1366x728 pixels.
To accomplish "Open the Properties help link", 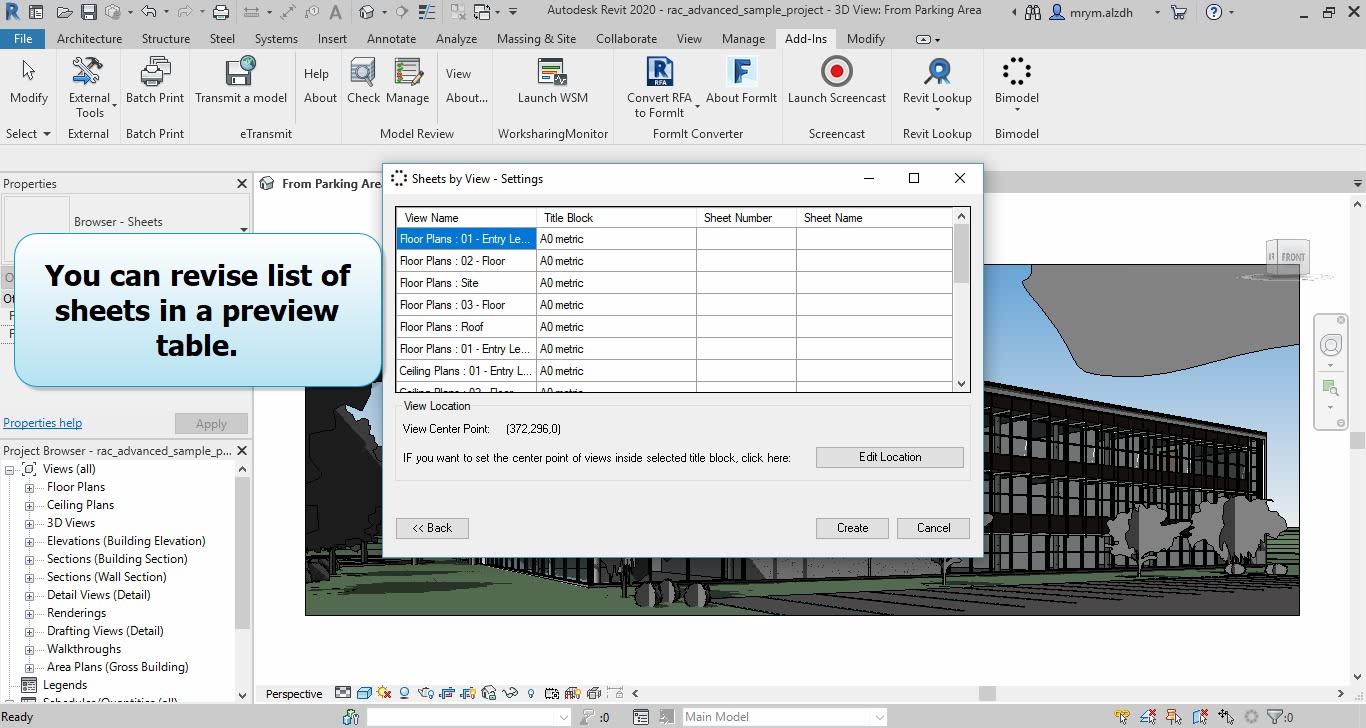I will [x=43, y=423].
